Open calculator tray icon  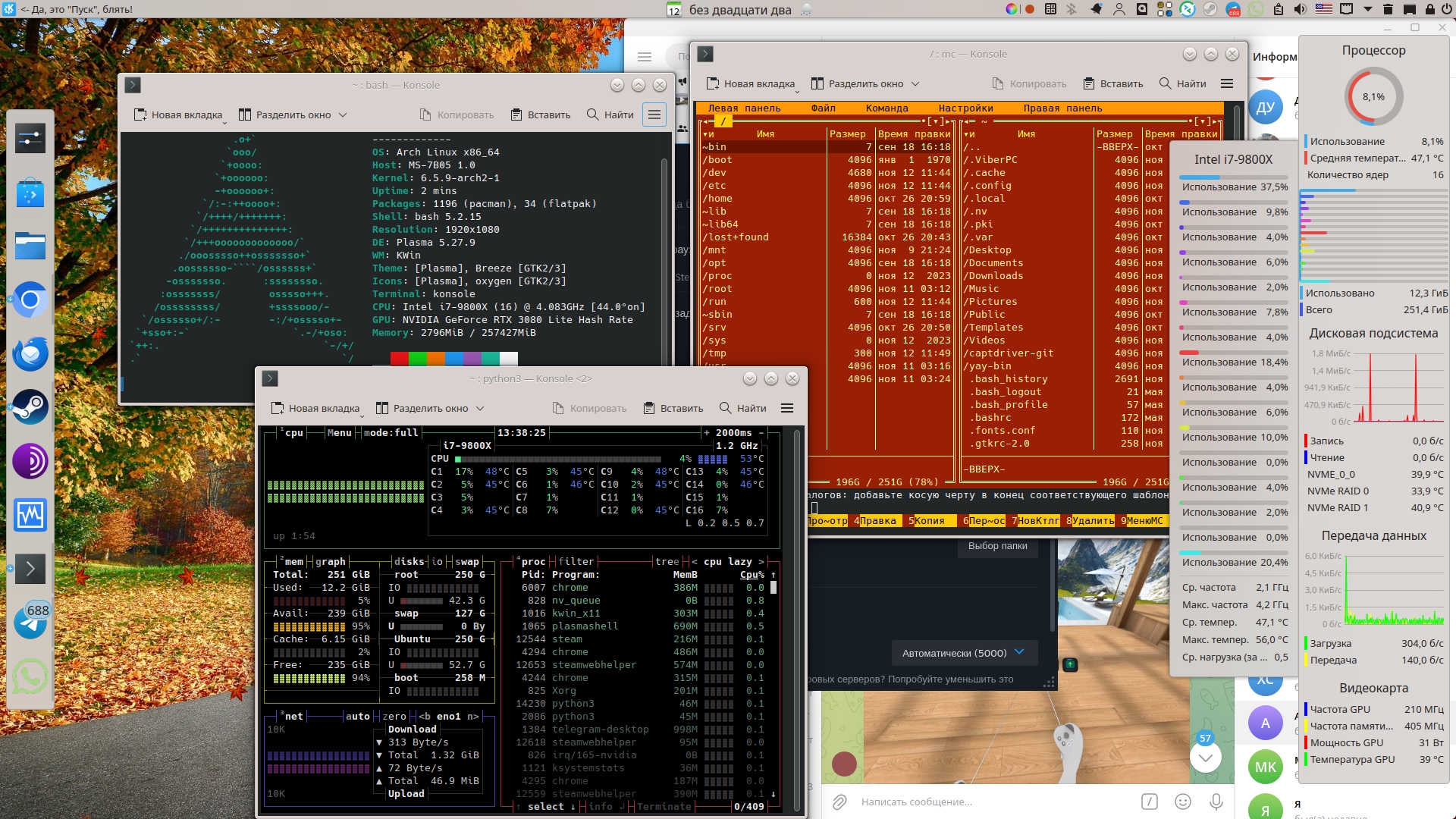pyautogui.click(x=1050, y=9)
